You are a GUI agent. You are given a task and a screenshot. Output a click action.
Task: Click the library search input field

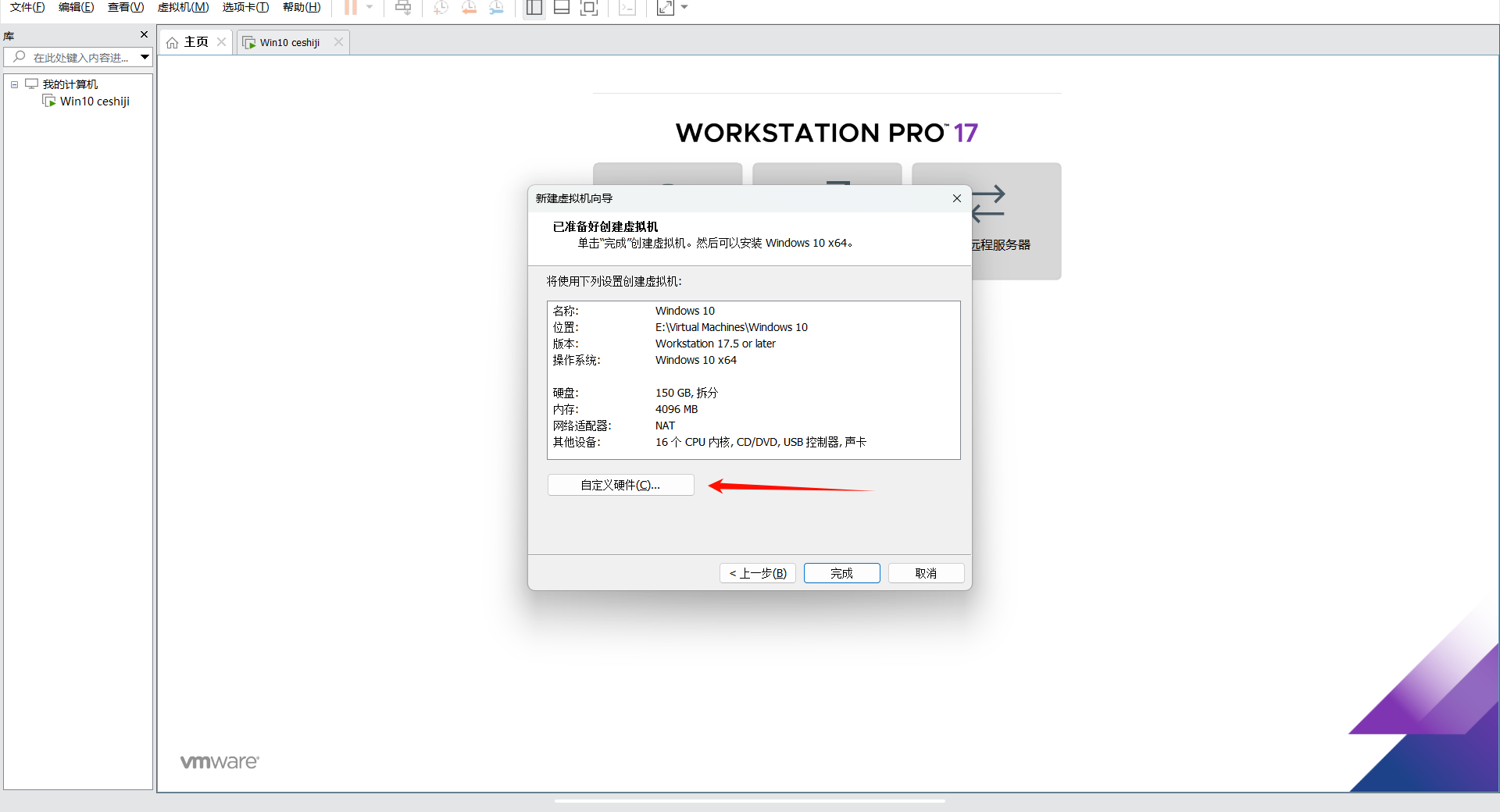click(80, 57)
